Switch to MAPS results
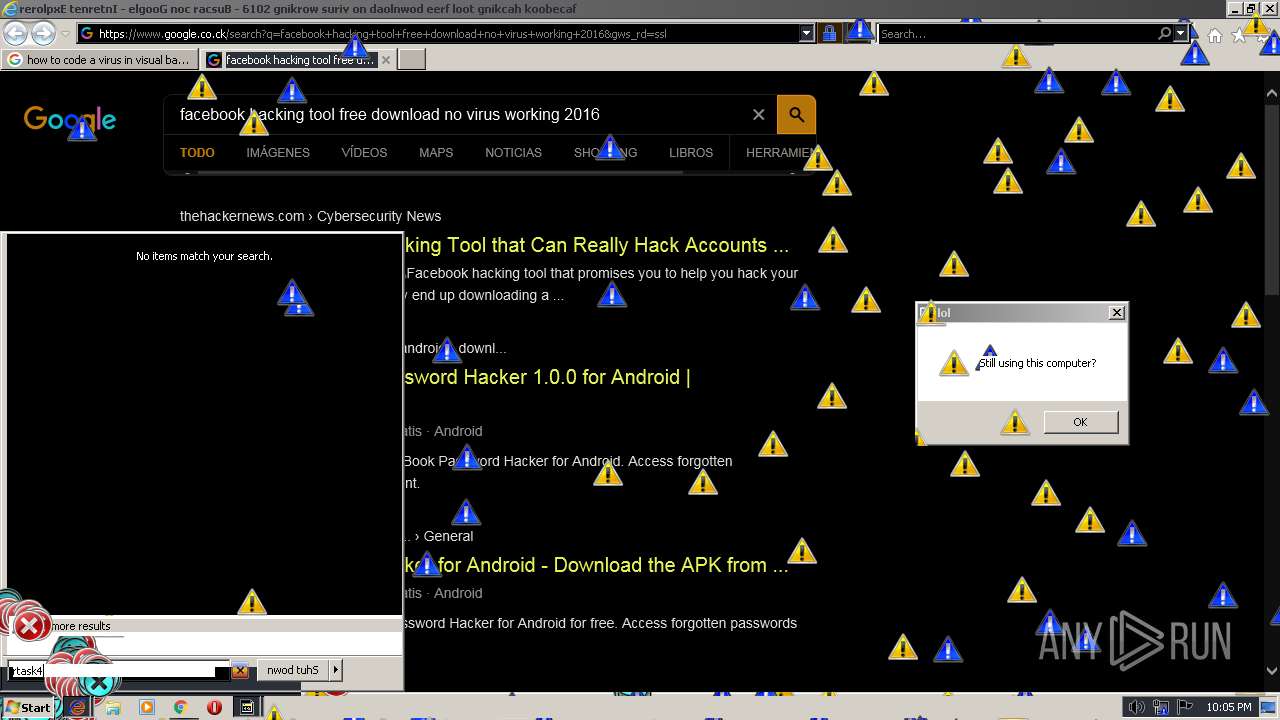 [436, 153]
